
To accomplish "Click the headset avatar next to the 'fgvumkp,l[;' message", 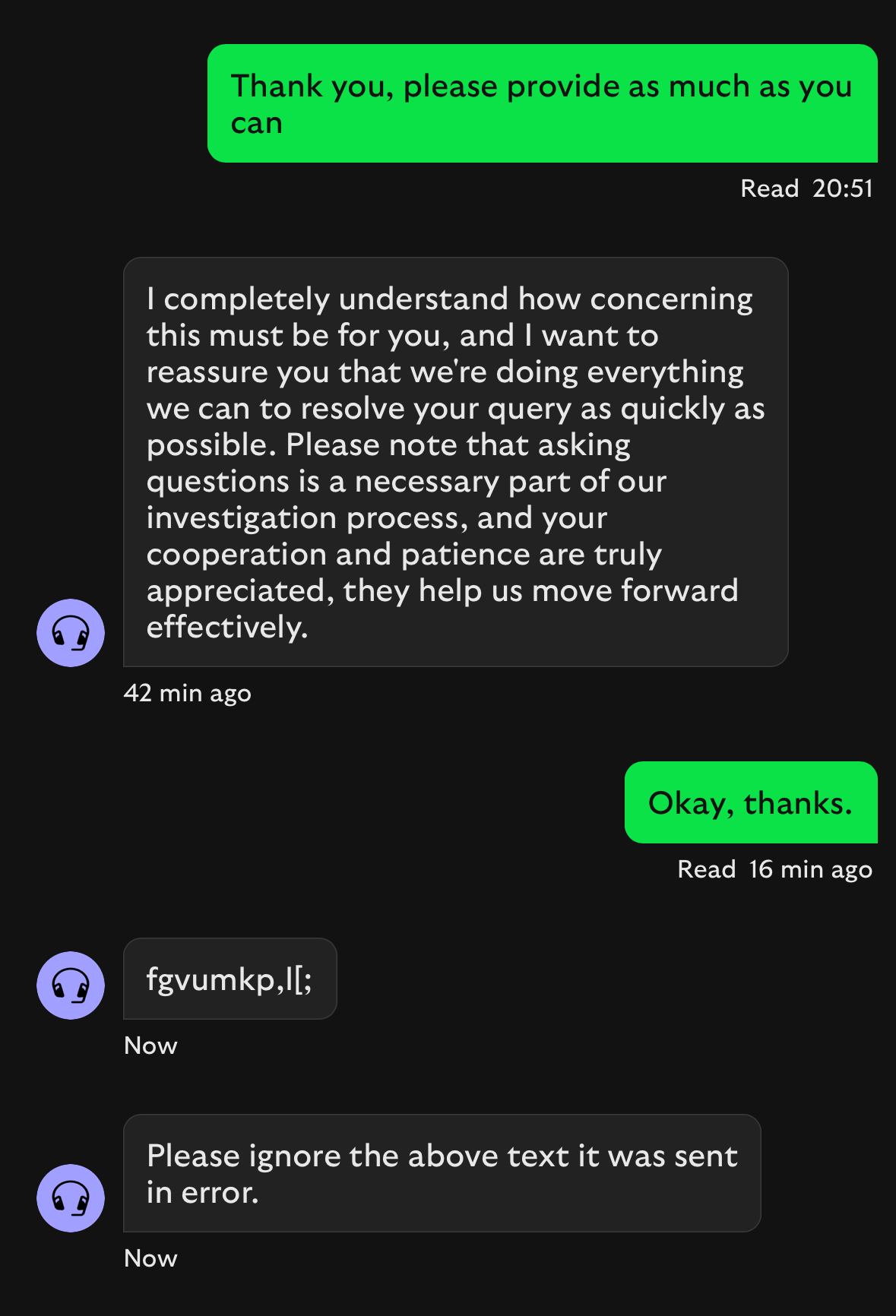I will [71, 985].
